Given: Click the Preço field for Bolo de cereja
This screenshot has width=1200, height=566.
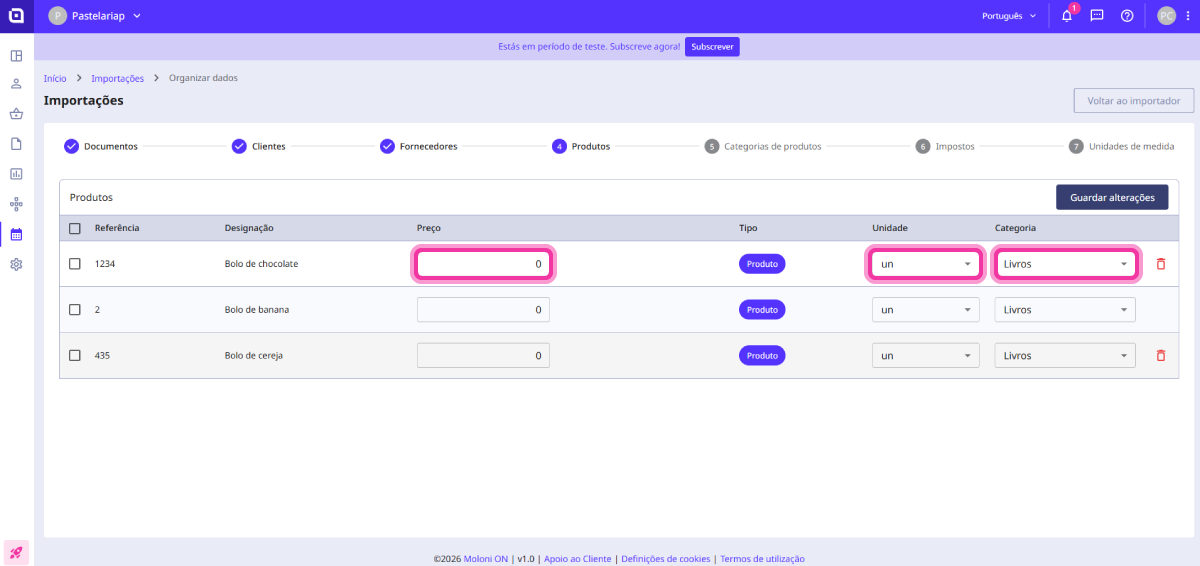Looking at the screenshot, I should click(x=483, y=356).
